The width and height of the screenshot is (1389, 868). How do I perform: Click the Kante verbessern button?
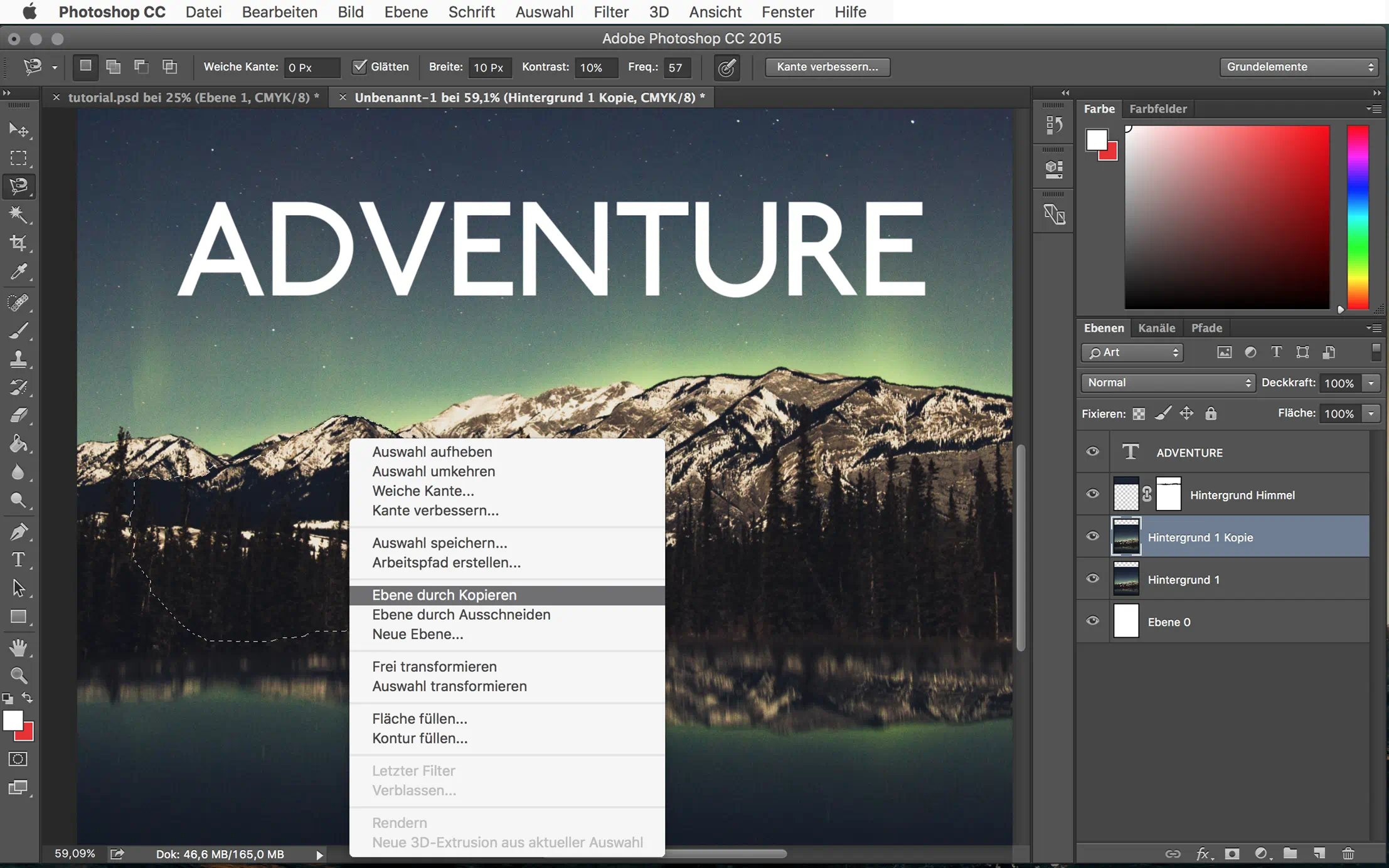click(x=827, y=66)
